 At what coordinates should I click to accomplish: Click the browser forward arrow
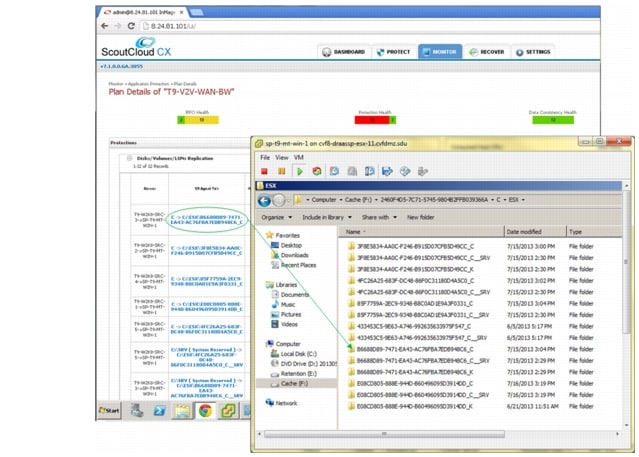pyautogui.click(x=118, y=26)
